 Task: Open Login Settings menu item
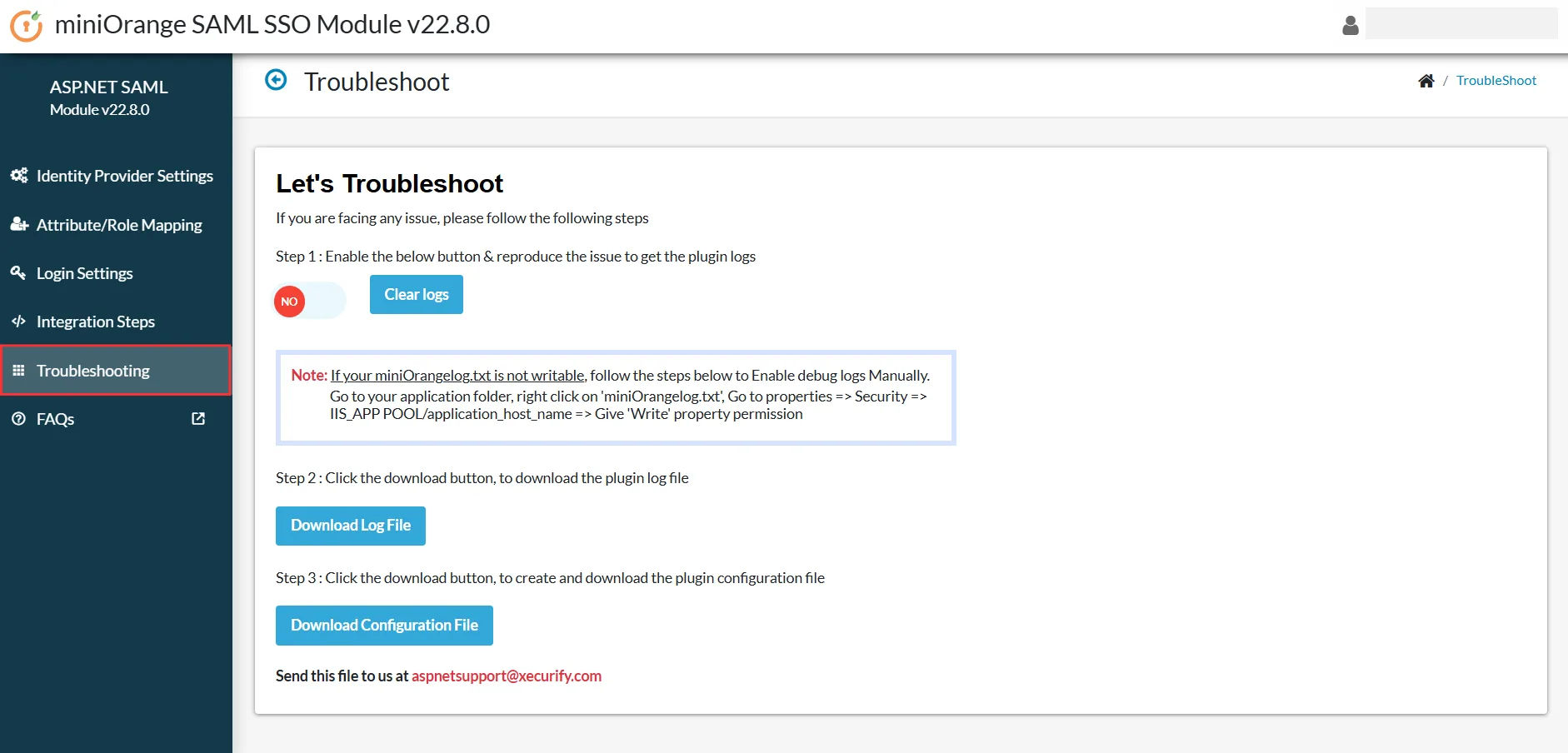116,273
